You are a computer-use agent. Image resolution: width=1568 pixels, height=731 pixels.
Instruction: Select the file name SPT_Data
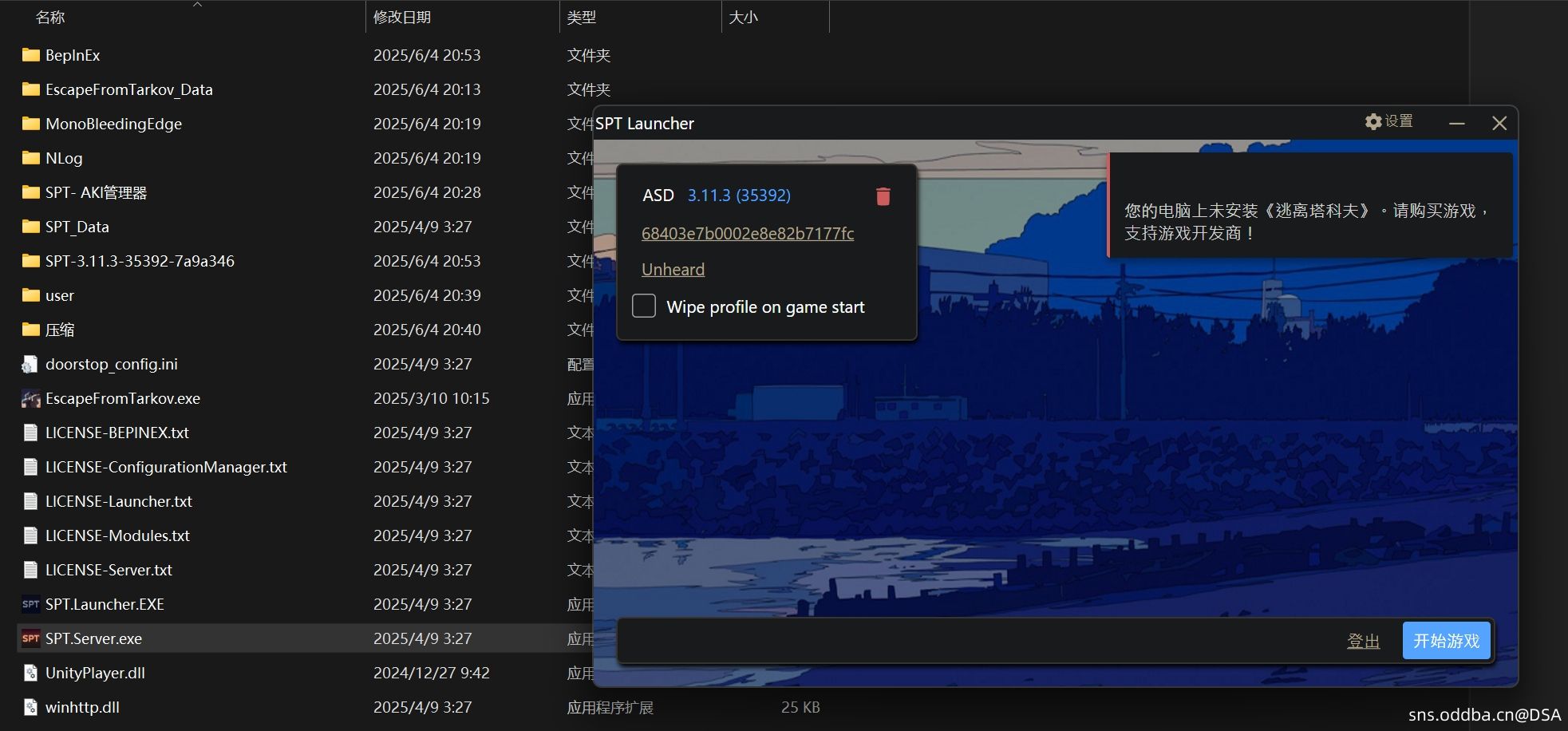coord(77,227)
